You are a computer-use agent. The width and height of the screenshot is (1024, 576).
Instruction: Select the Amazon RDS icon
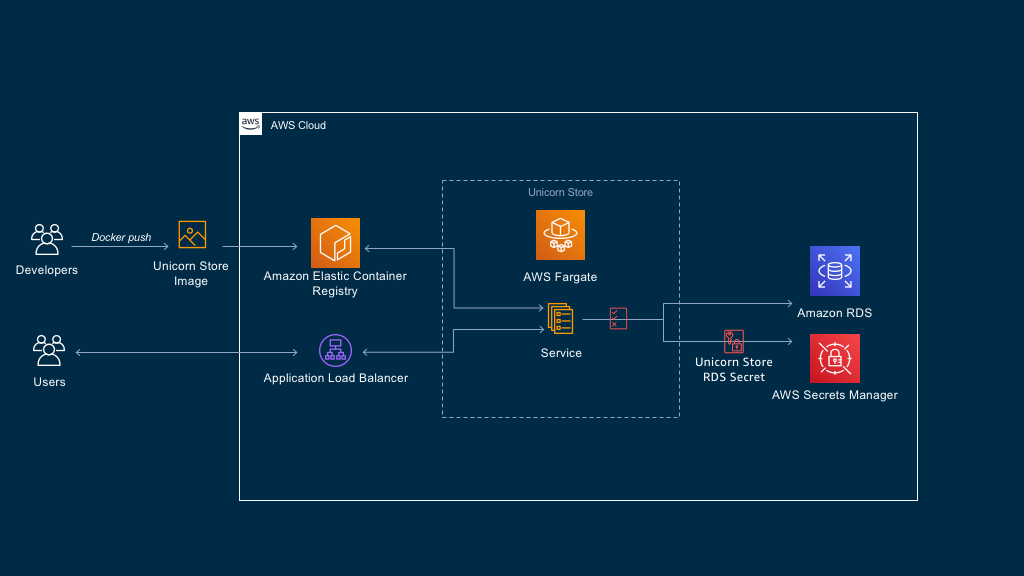[x=835, y=271]
